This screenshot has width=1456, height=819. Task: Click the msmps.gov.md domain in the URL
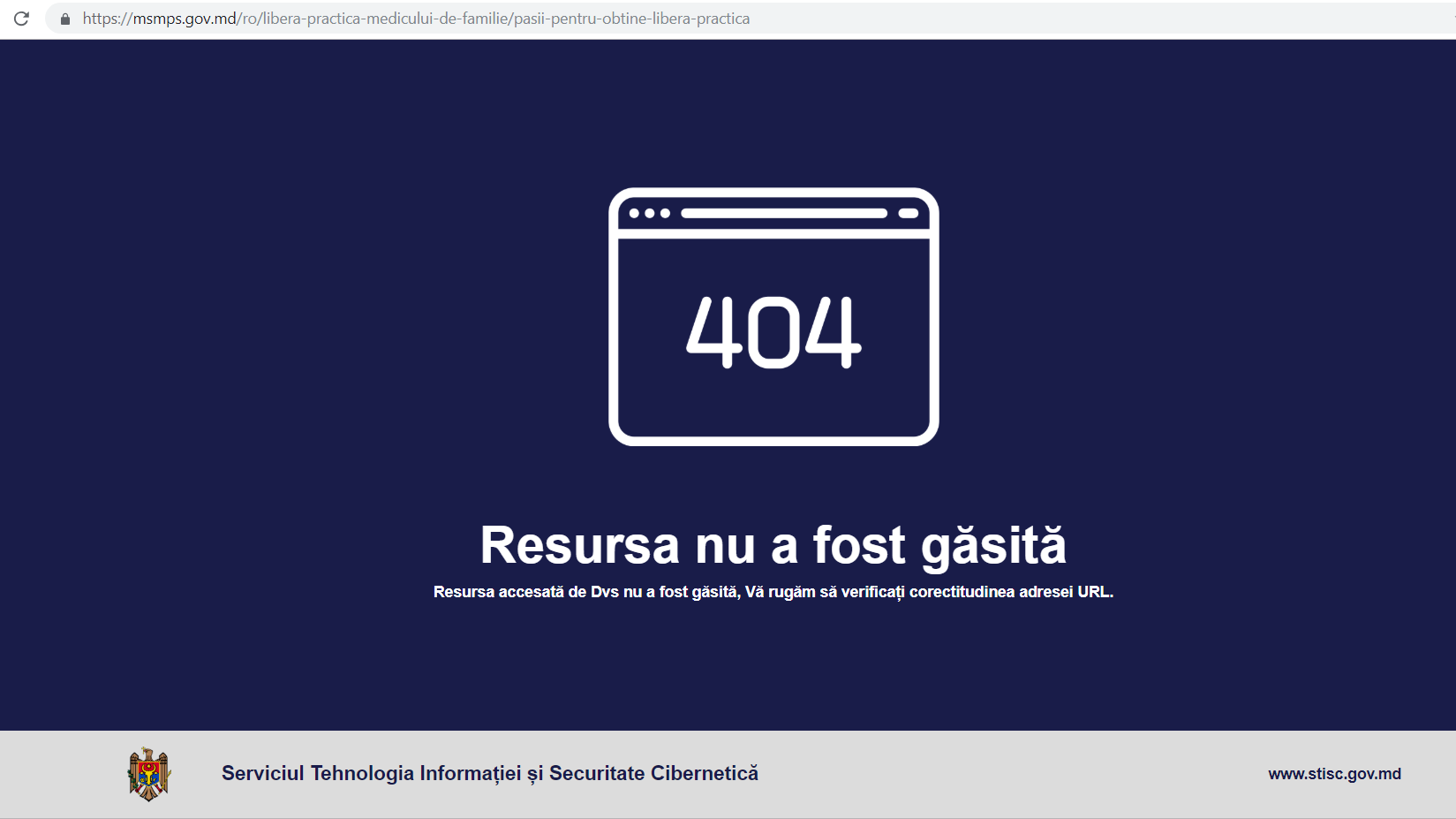point(185,19)
